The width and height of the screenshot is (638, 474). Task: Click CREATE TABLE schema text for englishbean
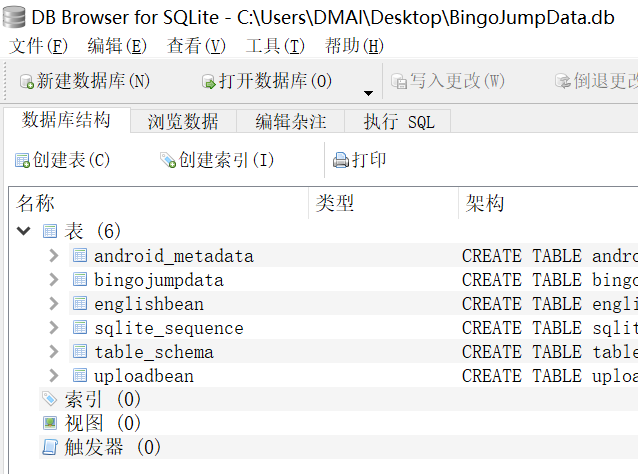pyautogui.click(x=550, y=304)
